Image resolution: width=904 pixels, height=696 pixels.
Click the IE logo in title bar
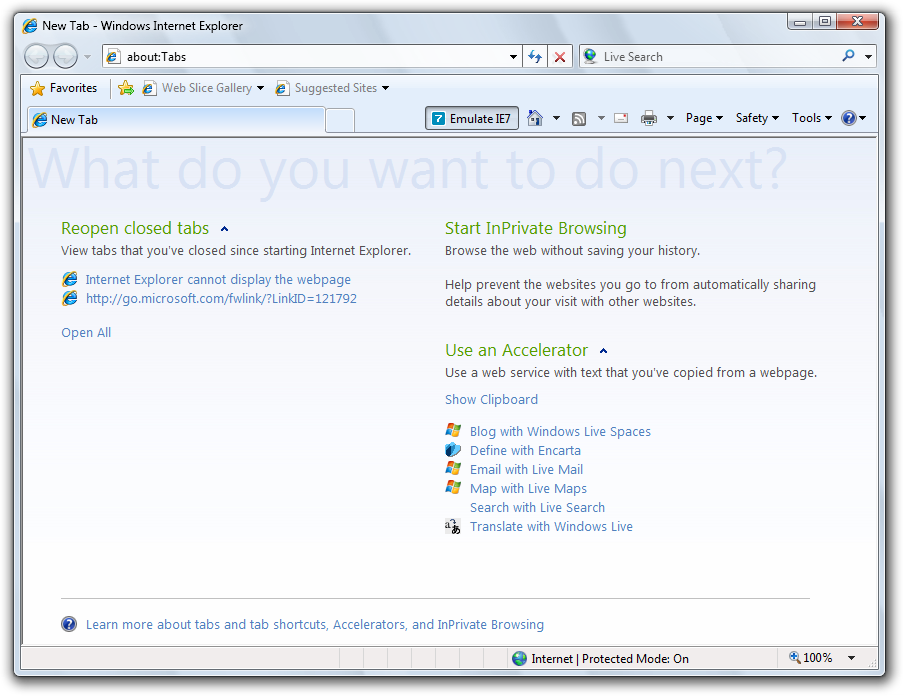point(30,26)
